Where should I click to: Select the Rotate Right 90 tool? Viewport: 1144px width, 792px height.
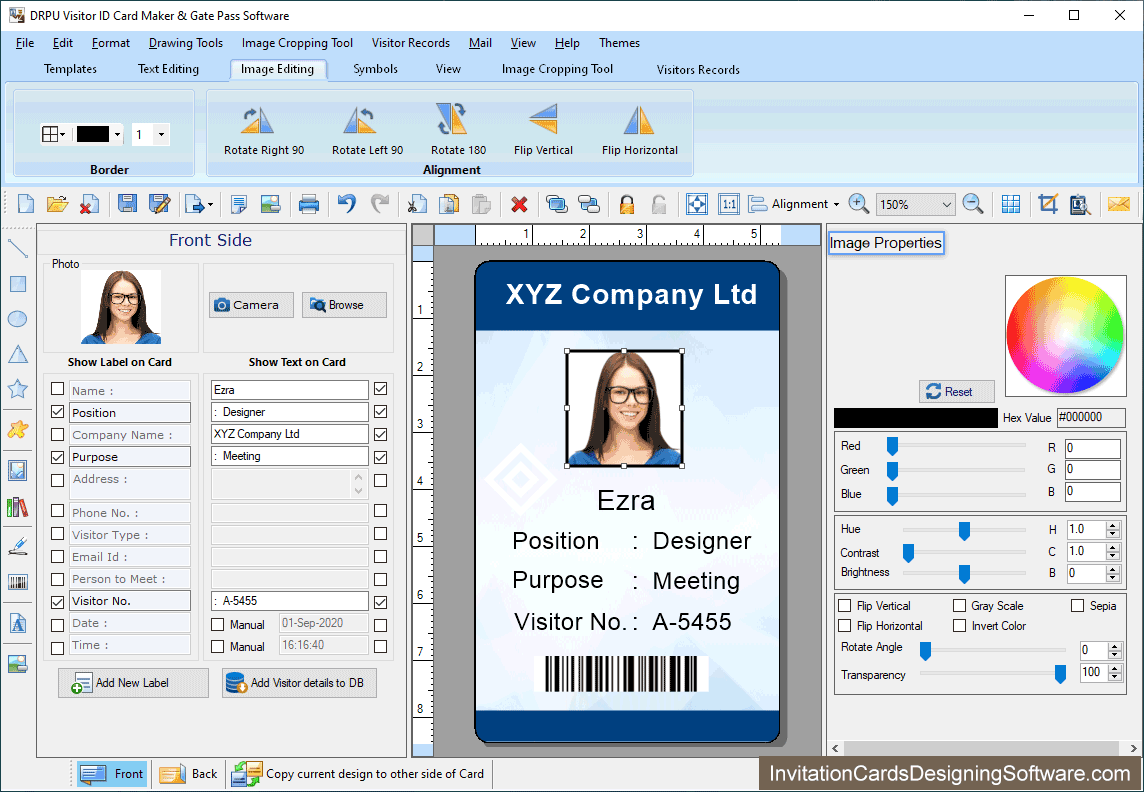pos(263,128)
